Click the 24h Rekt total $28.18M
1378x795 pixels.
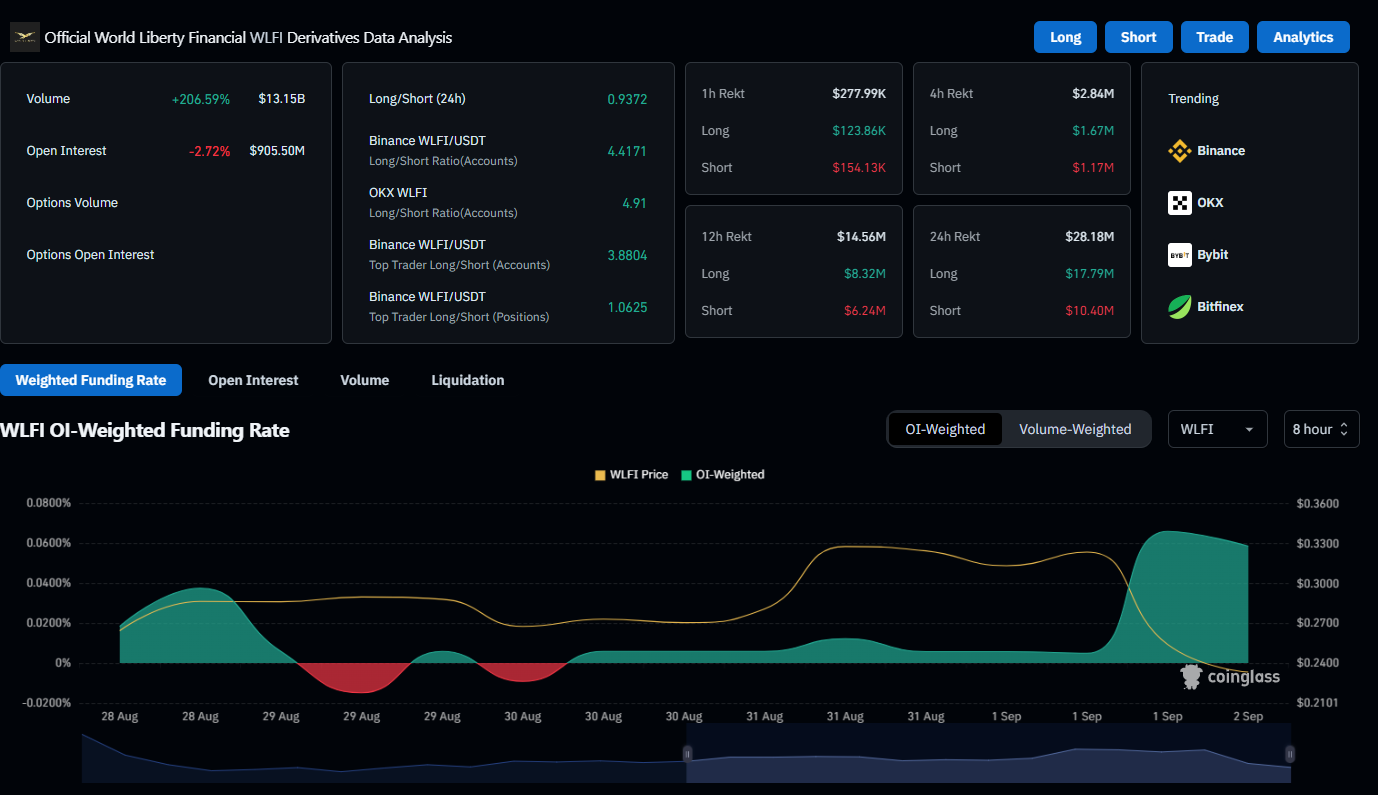[1090, 237]
